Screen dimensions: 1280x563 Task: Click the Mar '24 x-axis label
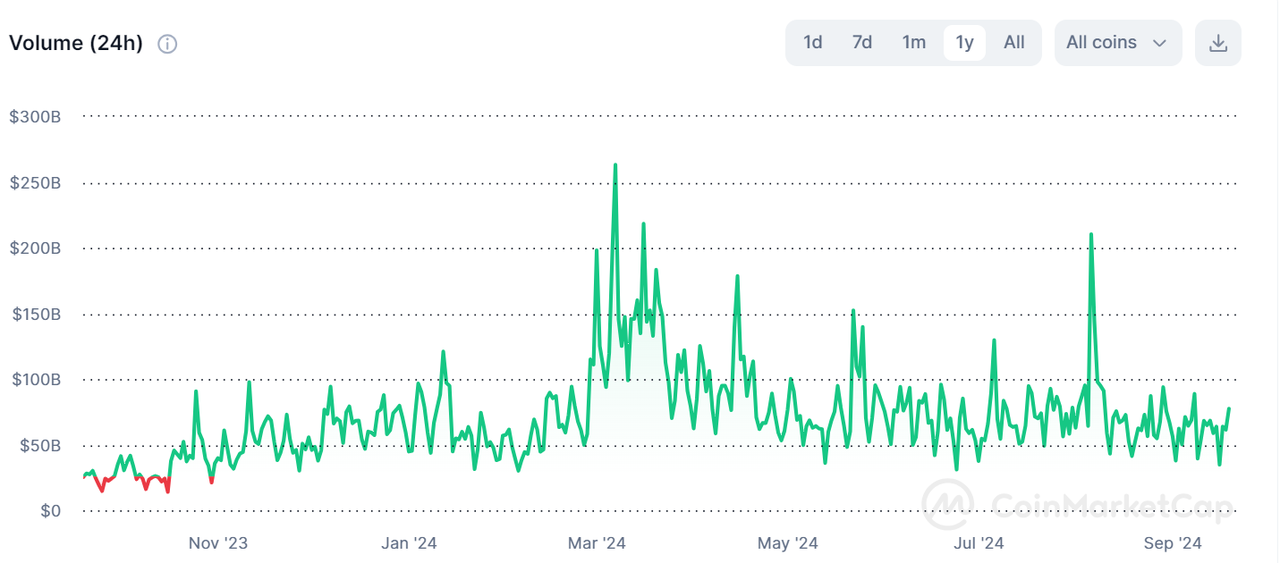click(597, 543)
